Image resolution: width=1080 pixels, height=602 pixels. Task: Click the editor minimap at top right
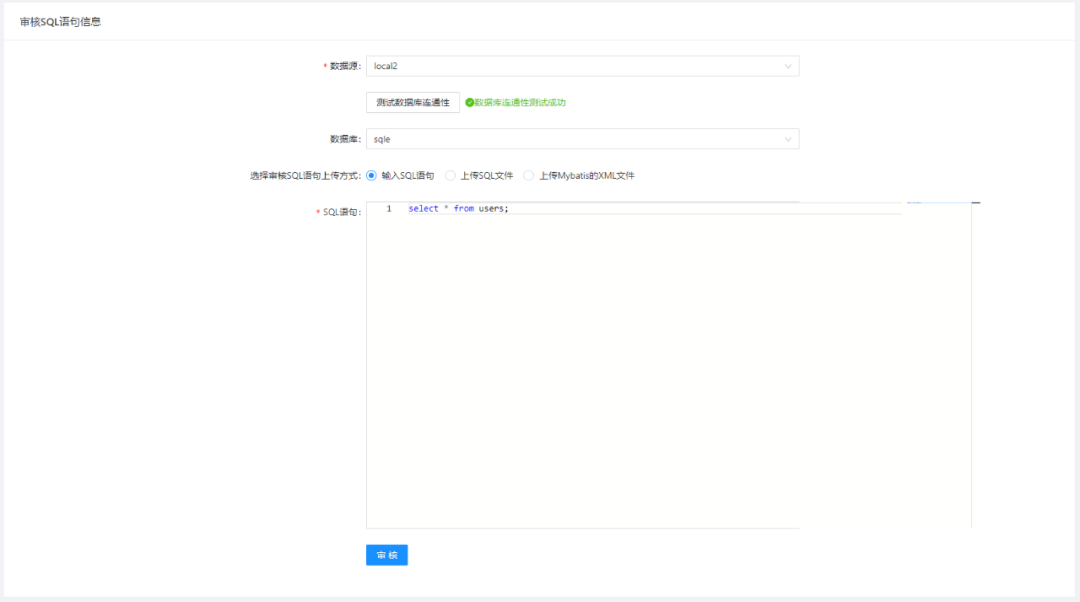[x=937, y=204]
